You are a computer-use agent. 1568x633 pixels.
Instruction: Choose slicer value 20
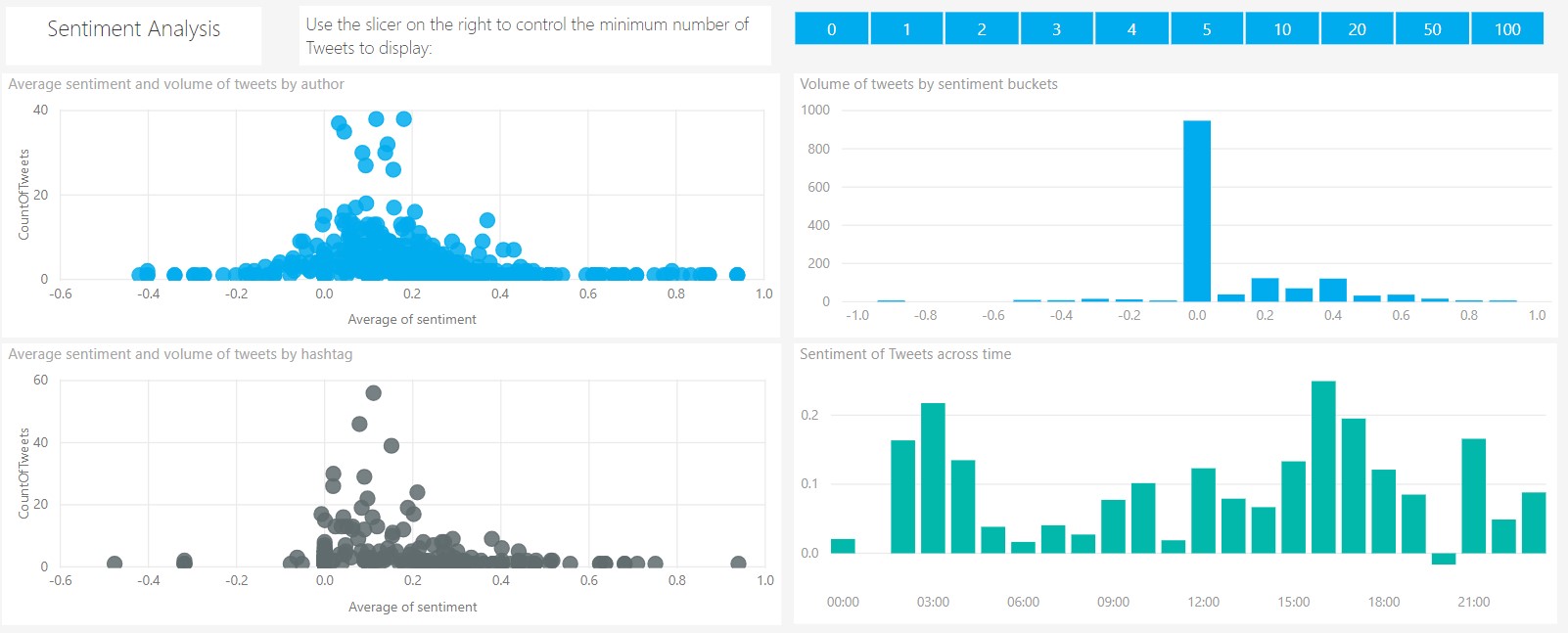pyautogui.click(x=1357, y=29)
